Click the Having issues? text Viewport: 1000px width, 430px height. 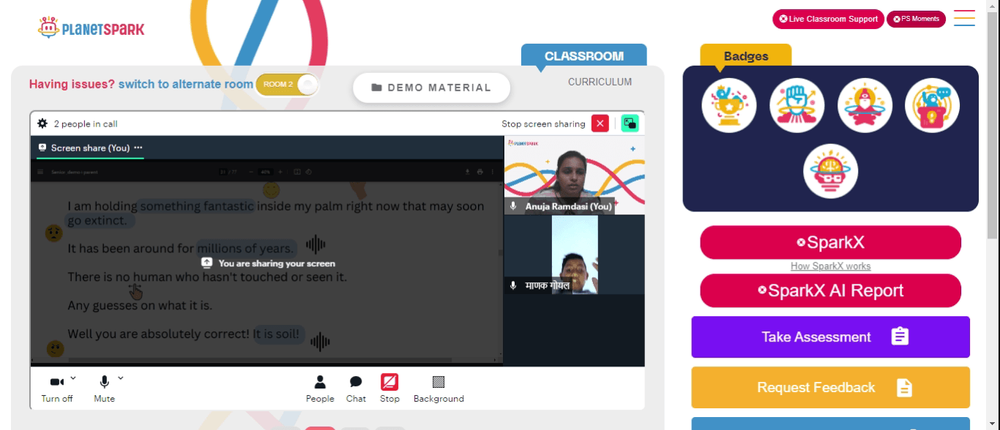(x=72, y=84)
